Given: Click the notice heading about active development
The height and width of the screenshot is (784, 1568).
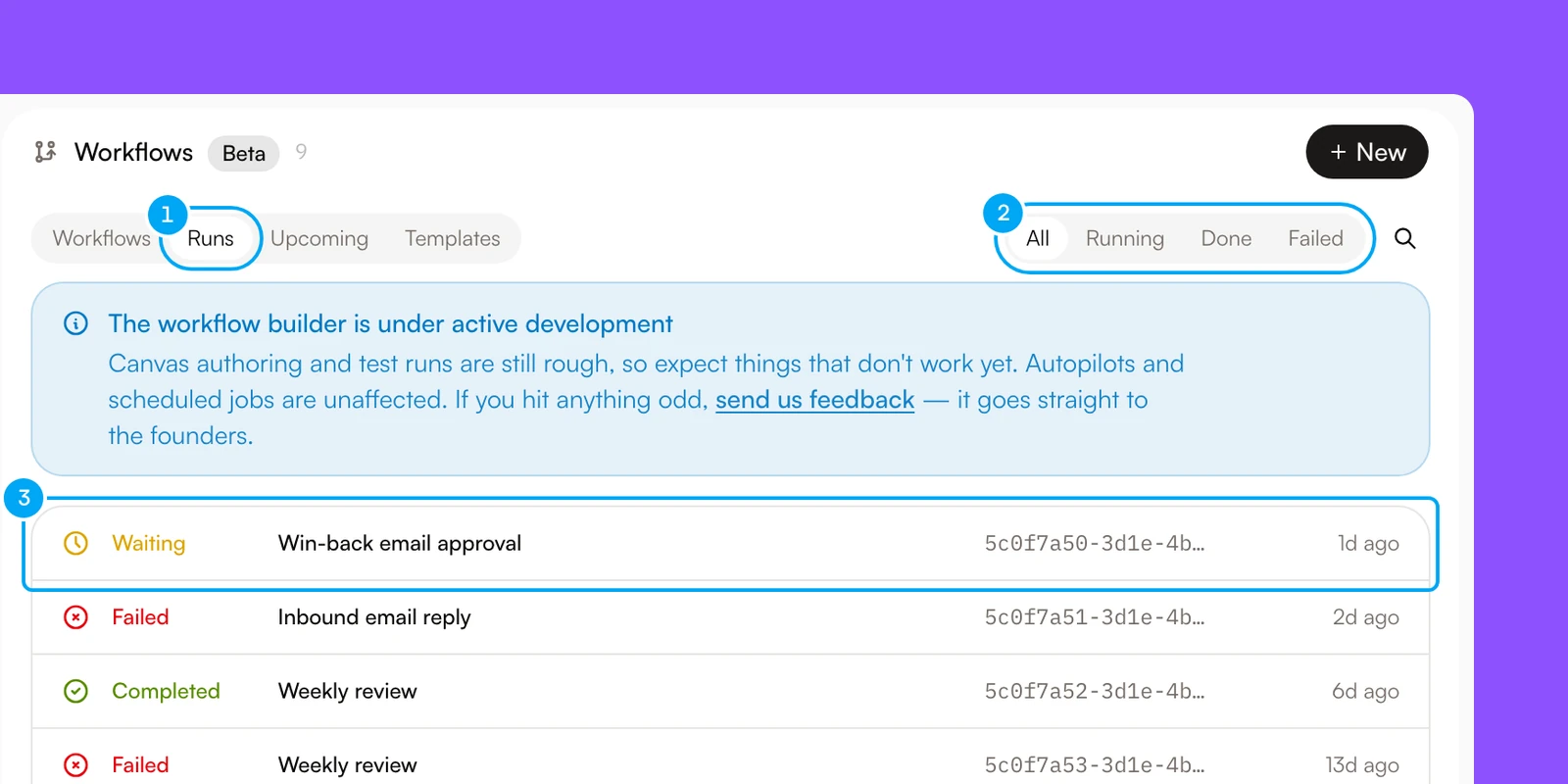Looking at the screenshot, I should click(x=390, y=323).
